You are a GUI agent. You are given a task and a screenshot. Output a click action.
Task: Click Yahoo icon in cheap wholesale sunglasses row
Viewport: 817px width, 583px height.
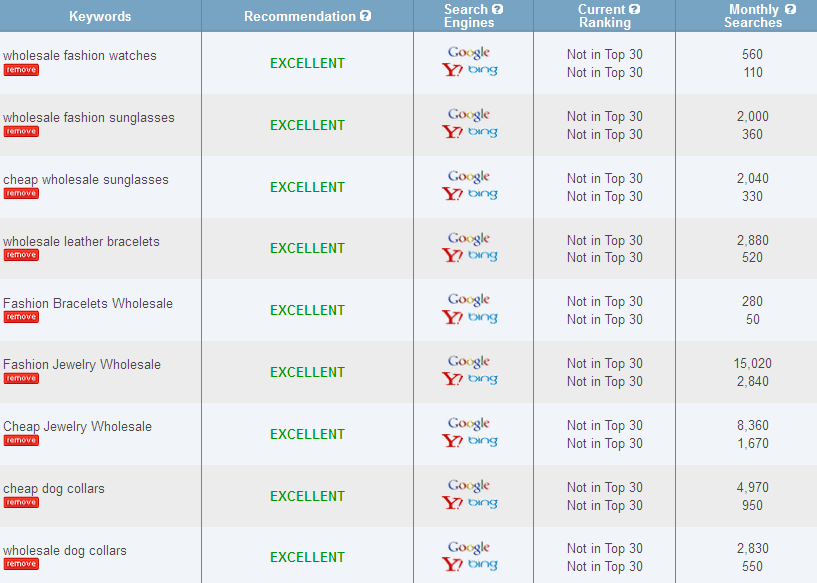[452, 194]
